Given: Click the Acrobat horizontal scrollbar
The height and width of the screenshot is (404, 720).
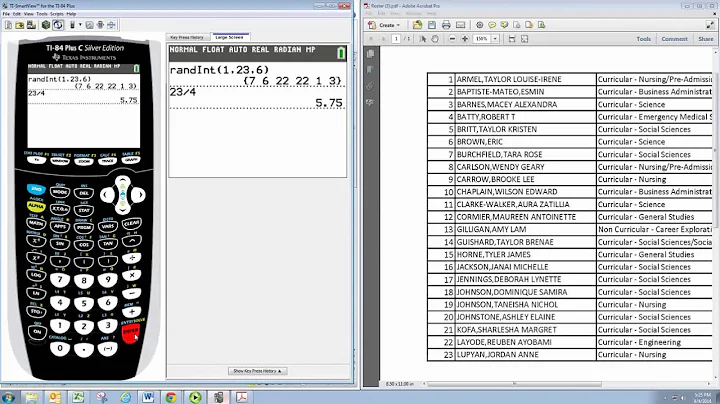Looking at the screenshot, I should tap(514, 384).
